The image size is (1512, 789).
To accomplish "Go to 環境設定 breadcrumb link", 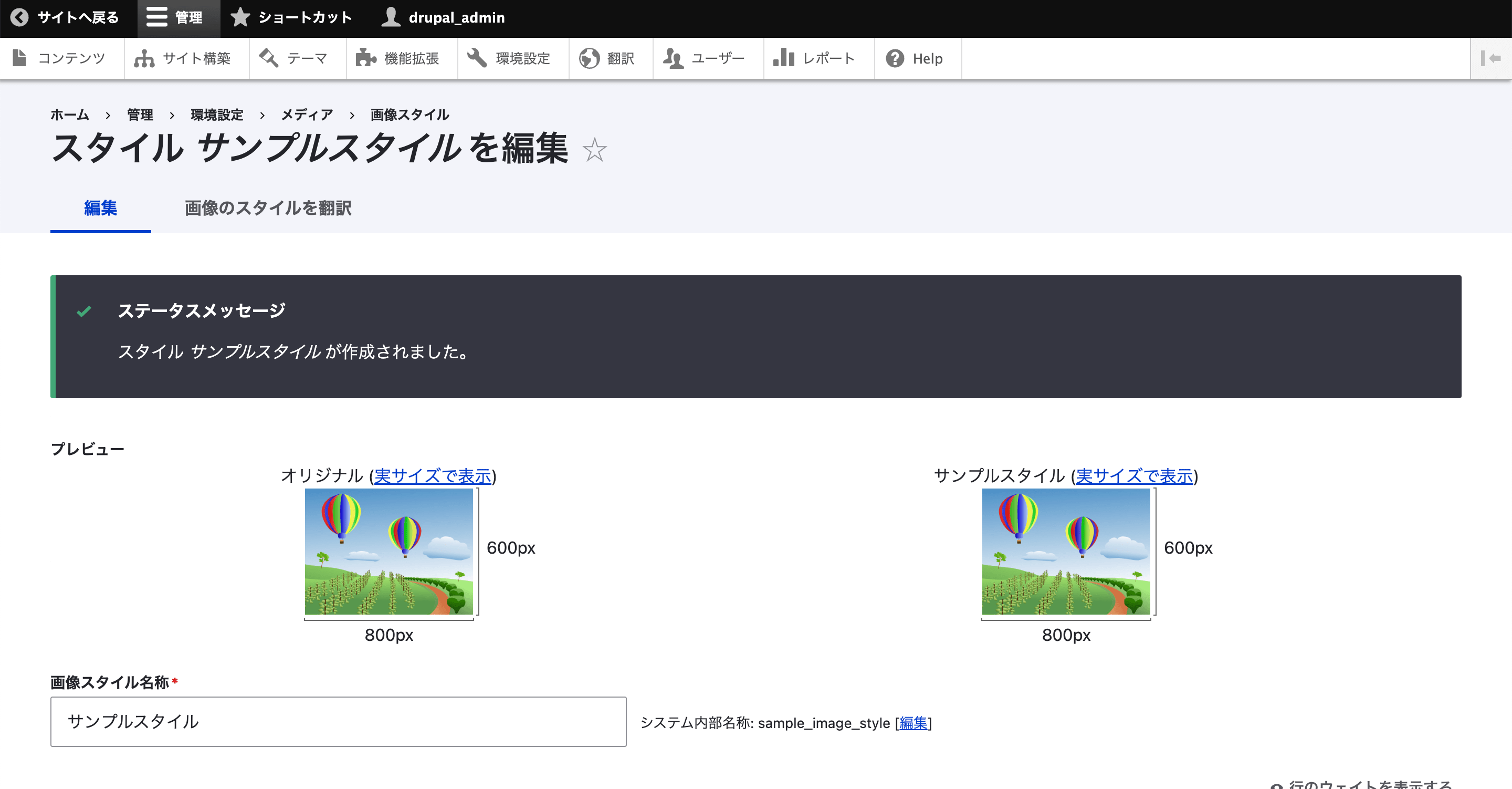I will [x=217, y=115].
